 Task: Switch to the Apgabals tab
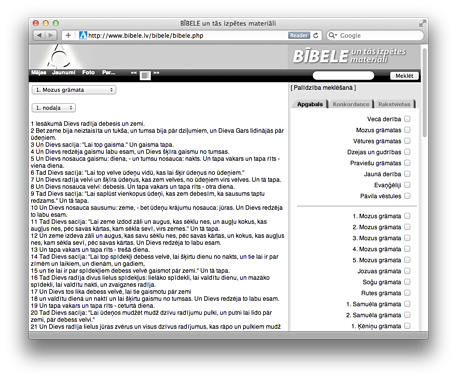(310, 104)
